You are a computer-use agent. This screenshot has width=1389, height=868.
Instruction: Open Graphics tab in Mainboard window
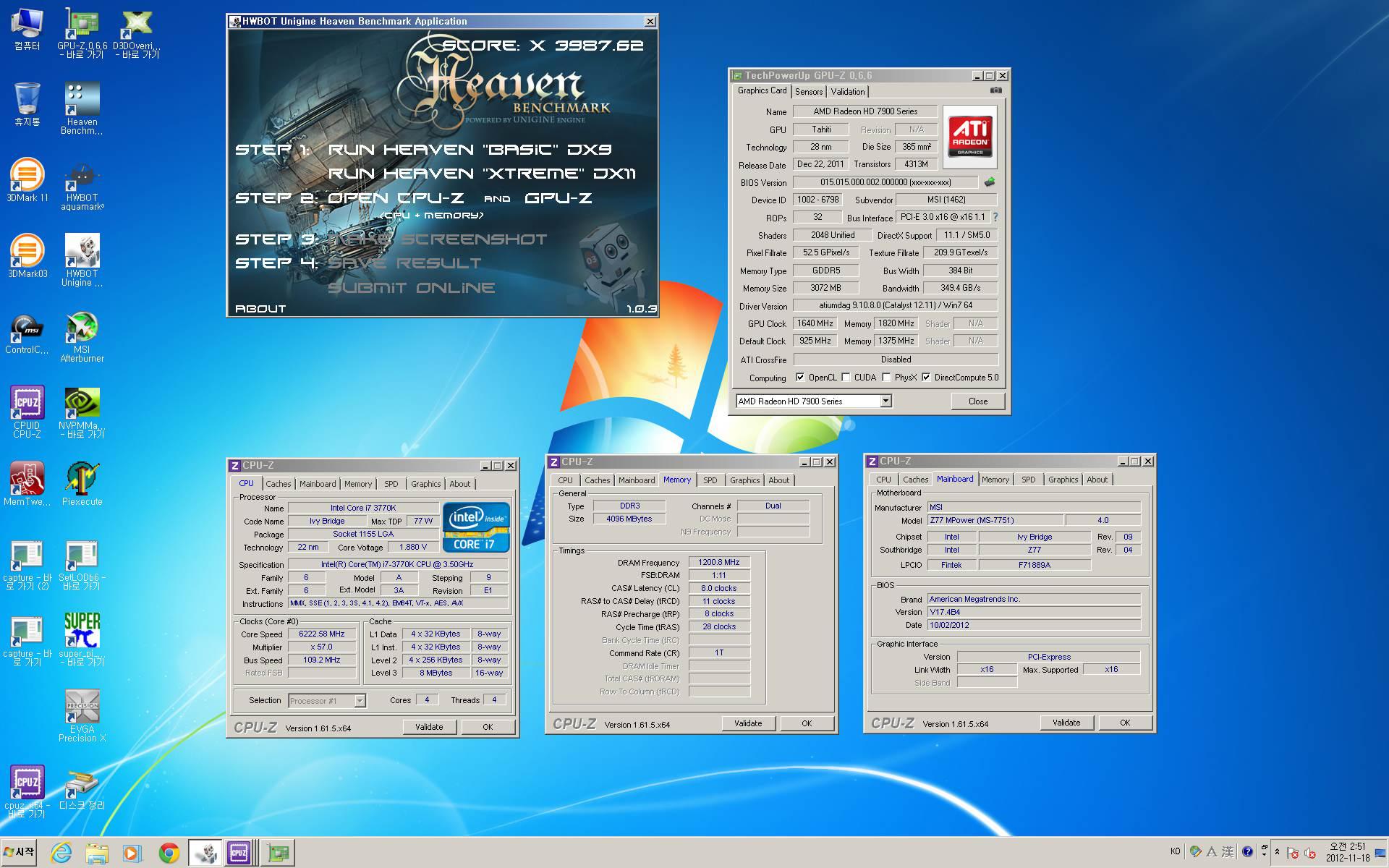coord(1063,480)
